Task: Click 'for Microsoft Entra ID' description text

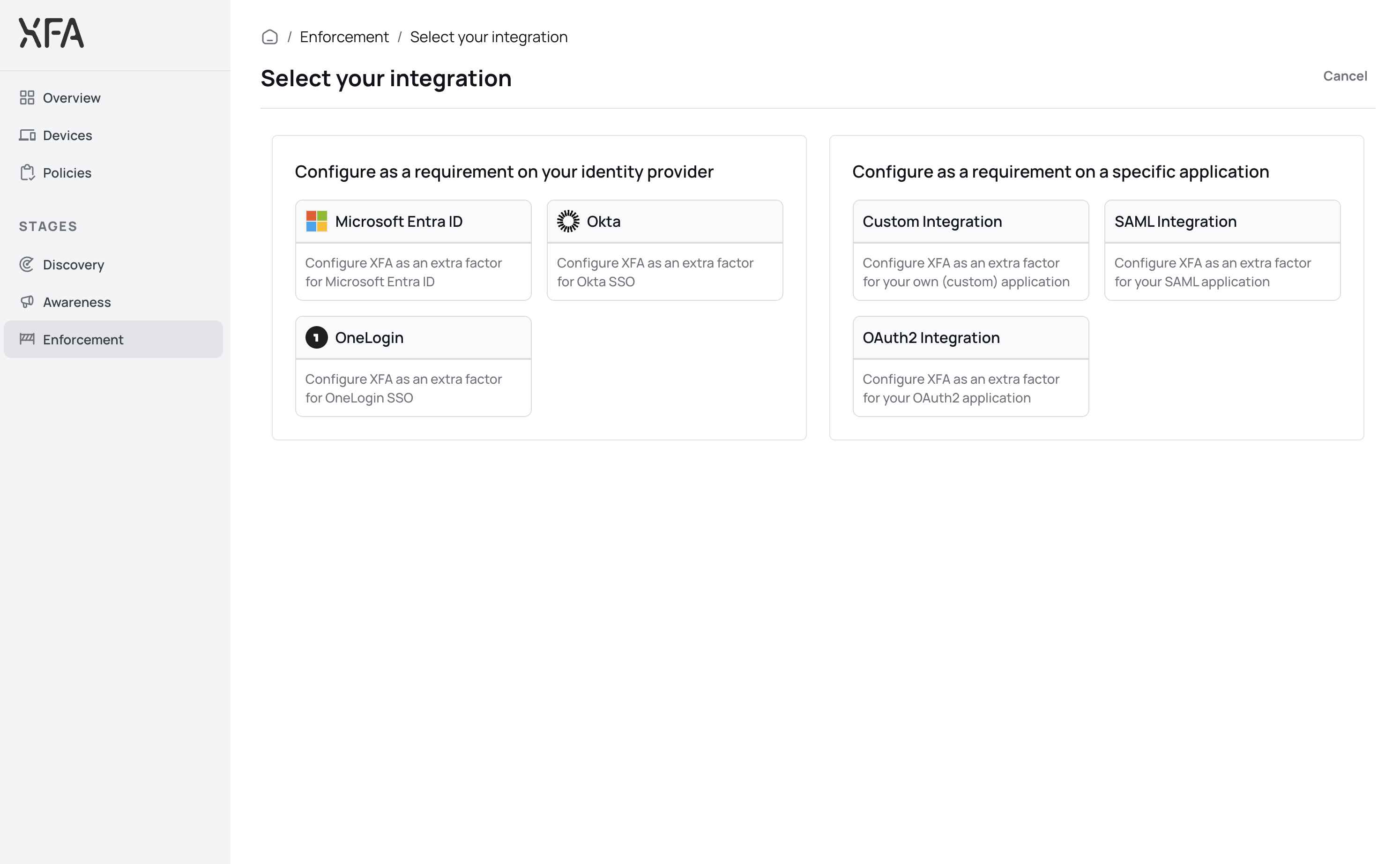Action: pos(370,282)
